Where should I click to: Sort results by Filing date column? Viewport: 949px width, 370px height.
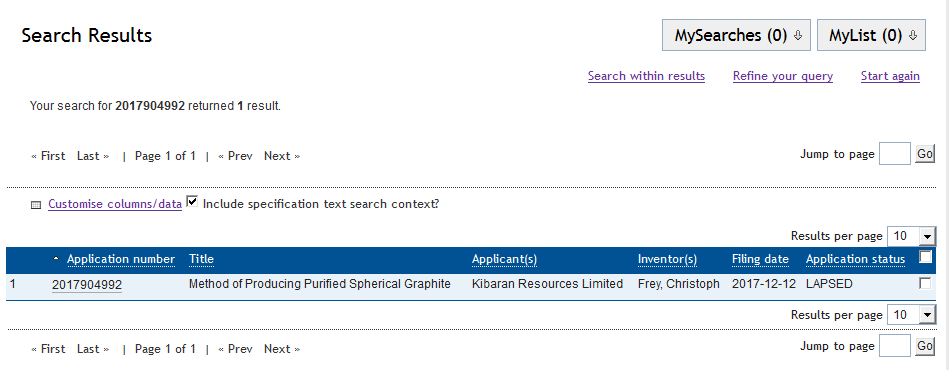[760, 259]
